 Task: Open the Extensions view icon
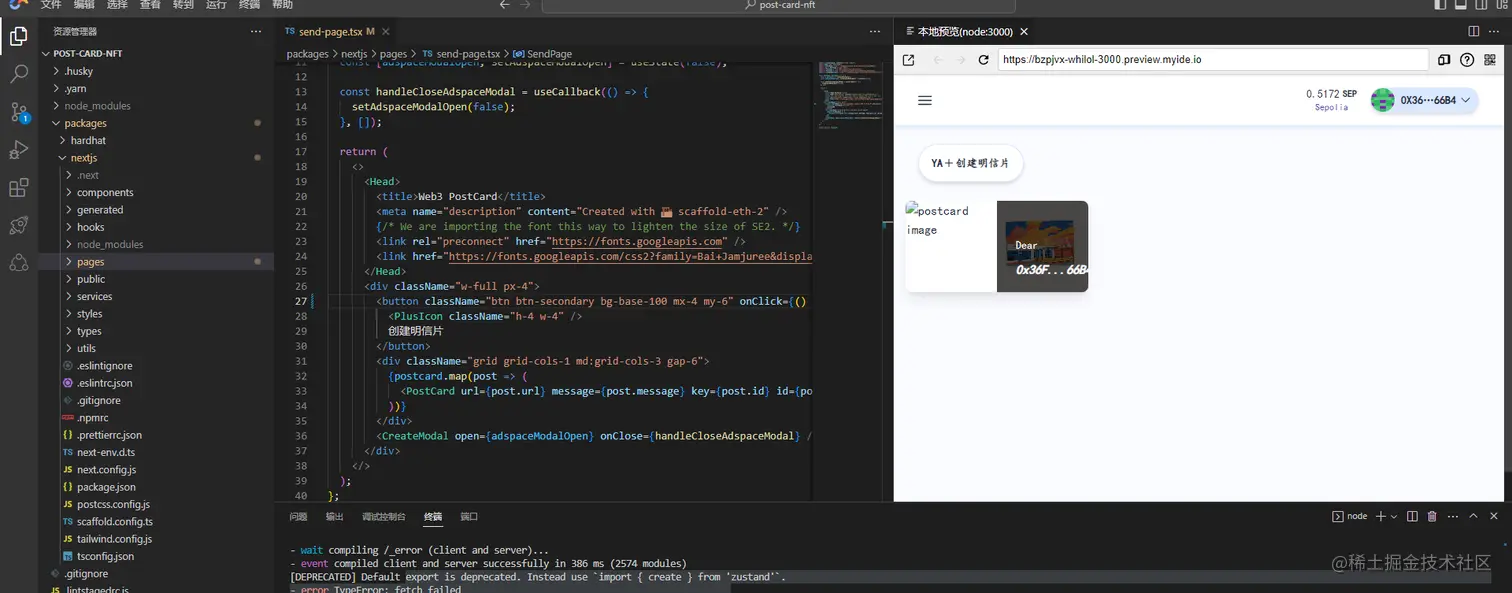18,188
